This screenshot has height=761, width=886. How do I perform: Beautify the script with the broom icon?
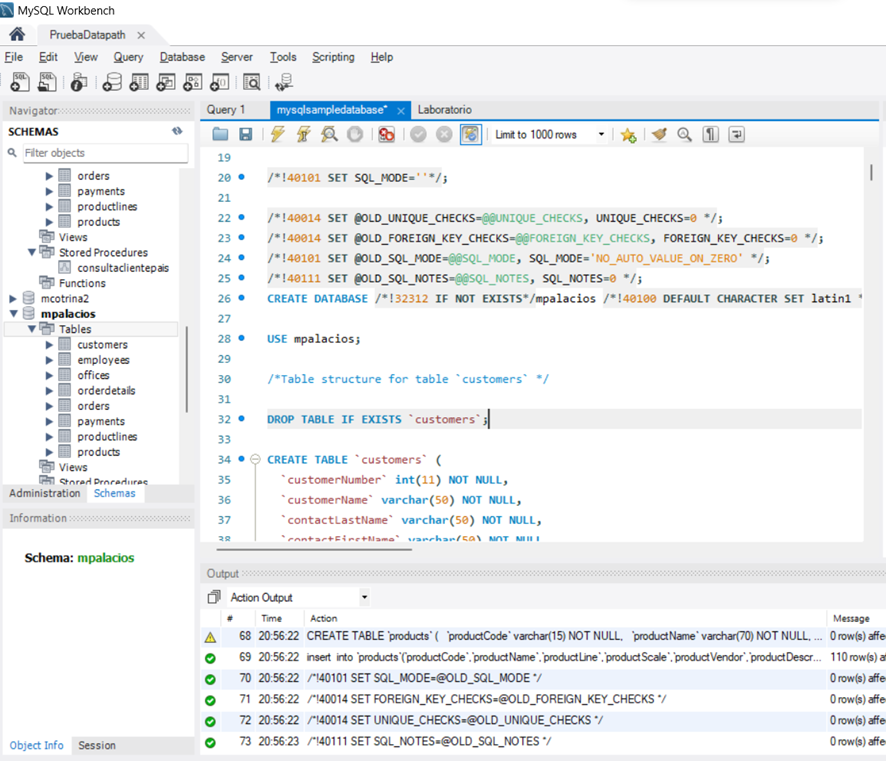tap(660, 134)
